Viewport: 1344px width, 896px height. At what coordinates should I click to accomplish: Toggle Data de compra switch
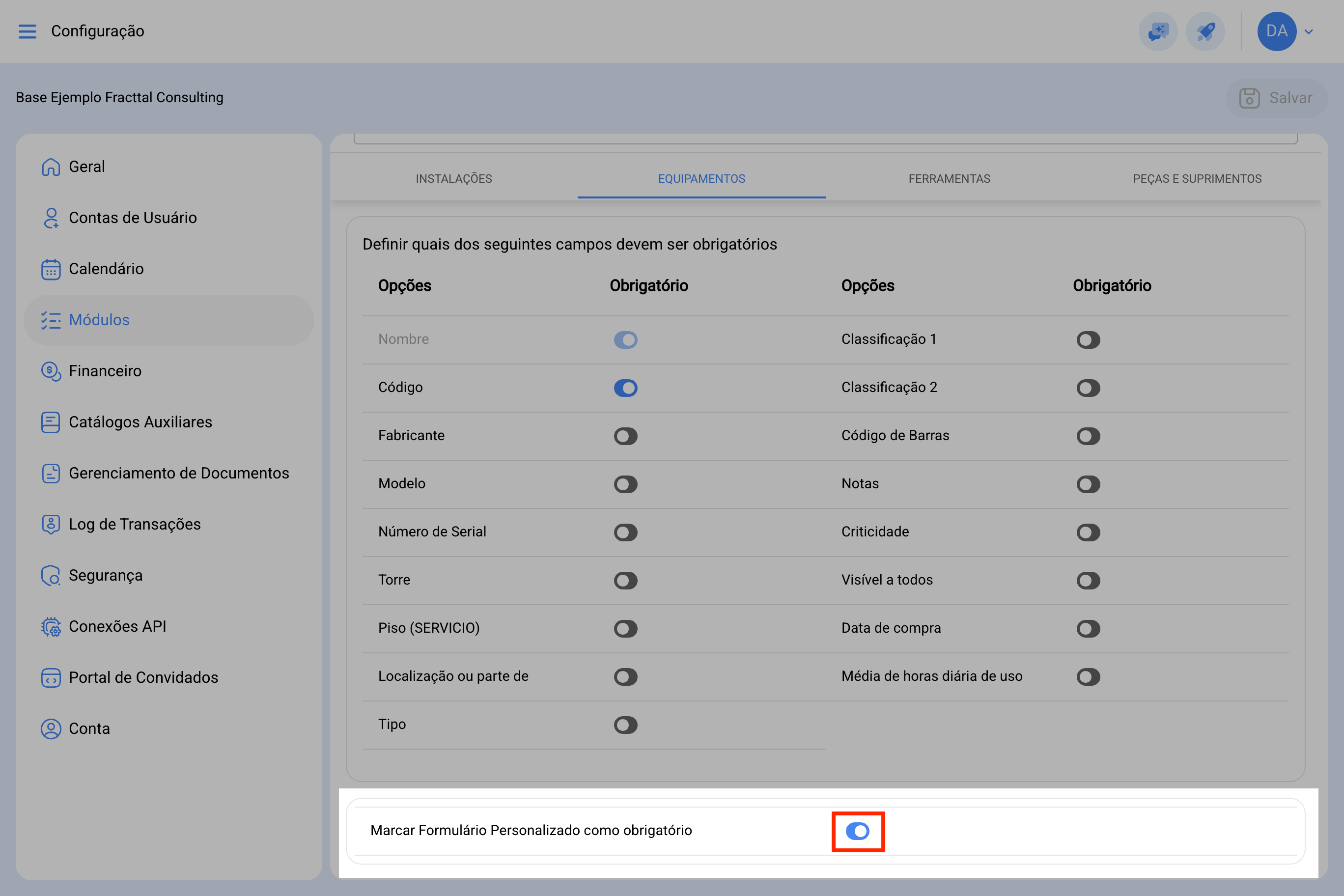tap(1089, 629)
